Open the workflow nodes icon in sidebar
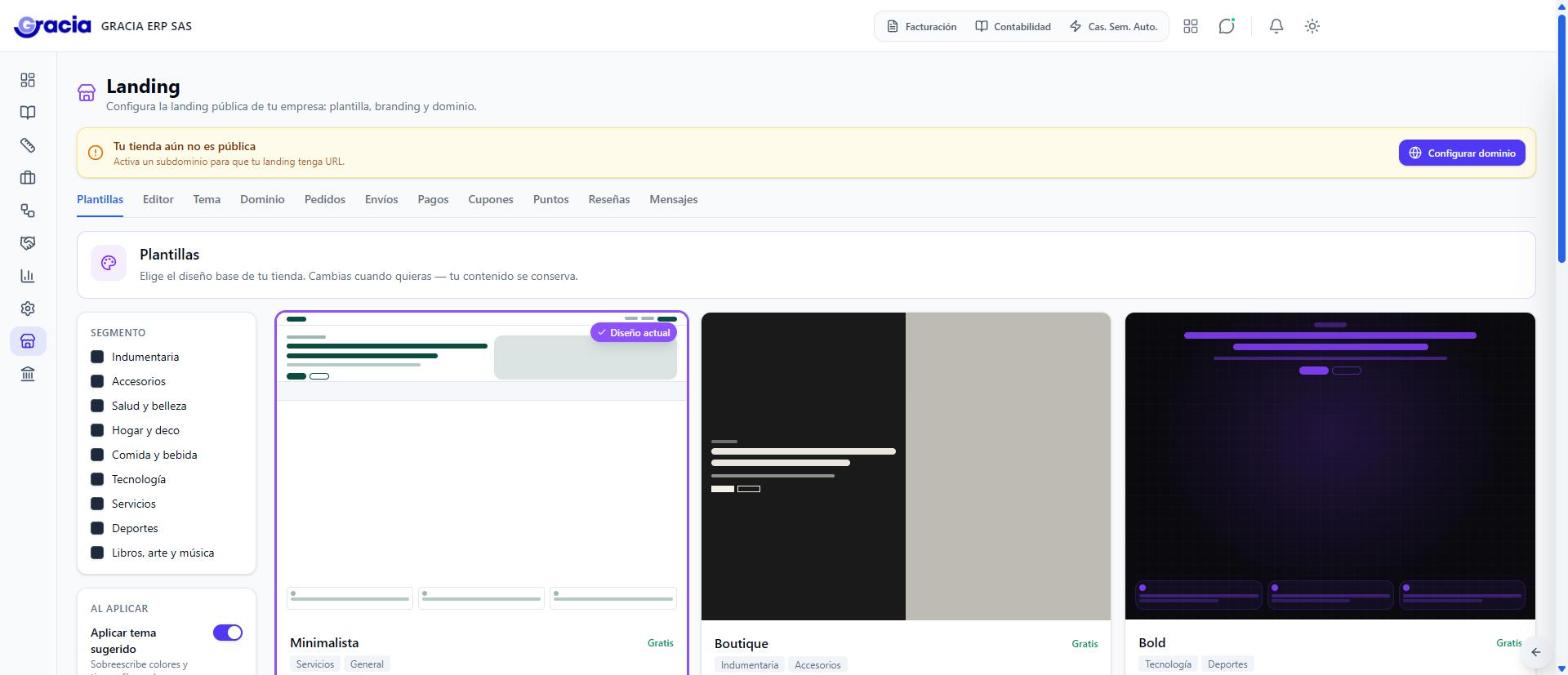 point(28,211)
